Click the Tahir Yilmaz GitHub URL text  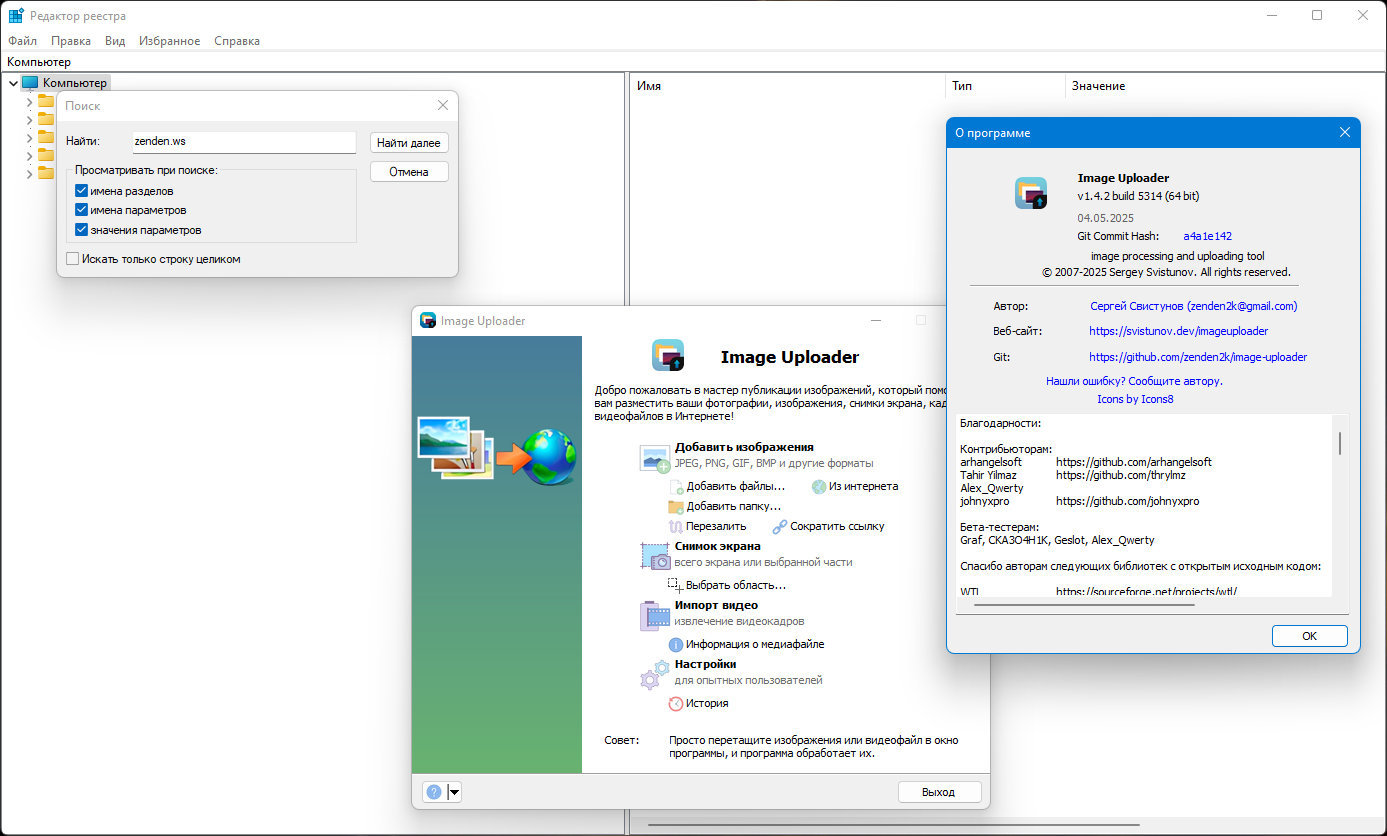click(1120, 475)
